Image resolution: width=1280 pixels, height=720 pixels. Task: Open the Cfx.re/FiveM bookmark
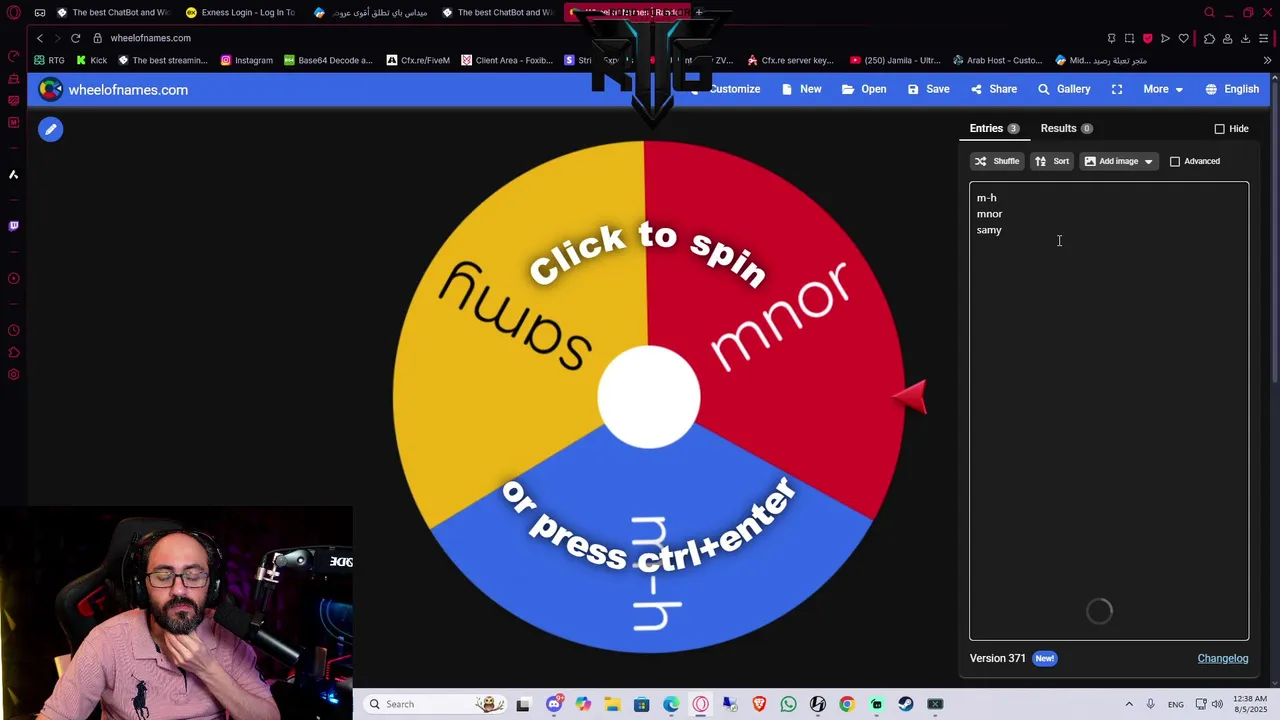(418, 60)
